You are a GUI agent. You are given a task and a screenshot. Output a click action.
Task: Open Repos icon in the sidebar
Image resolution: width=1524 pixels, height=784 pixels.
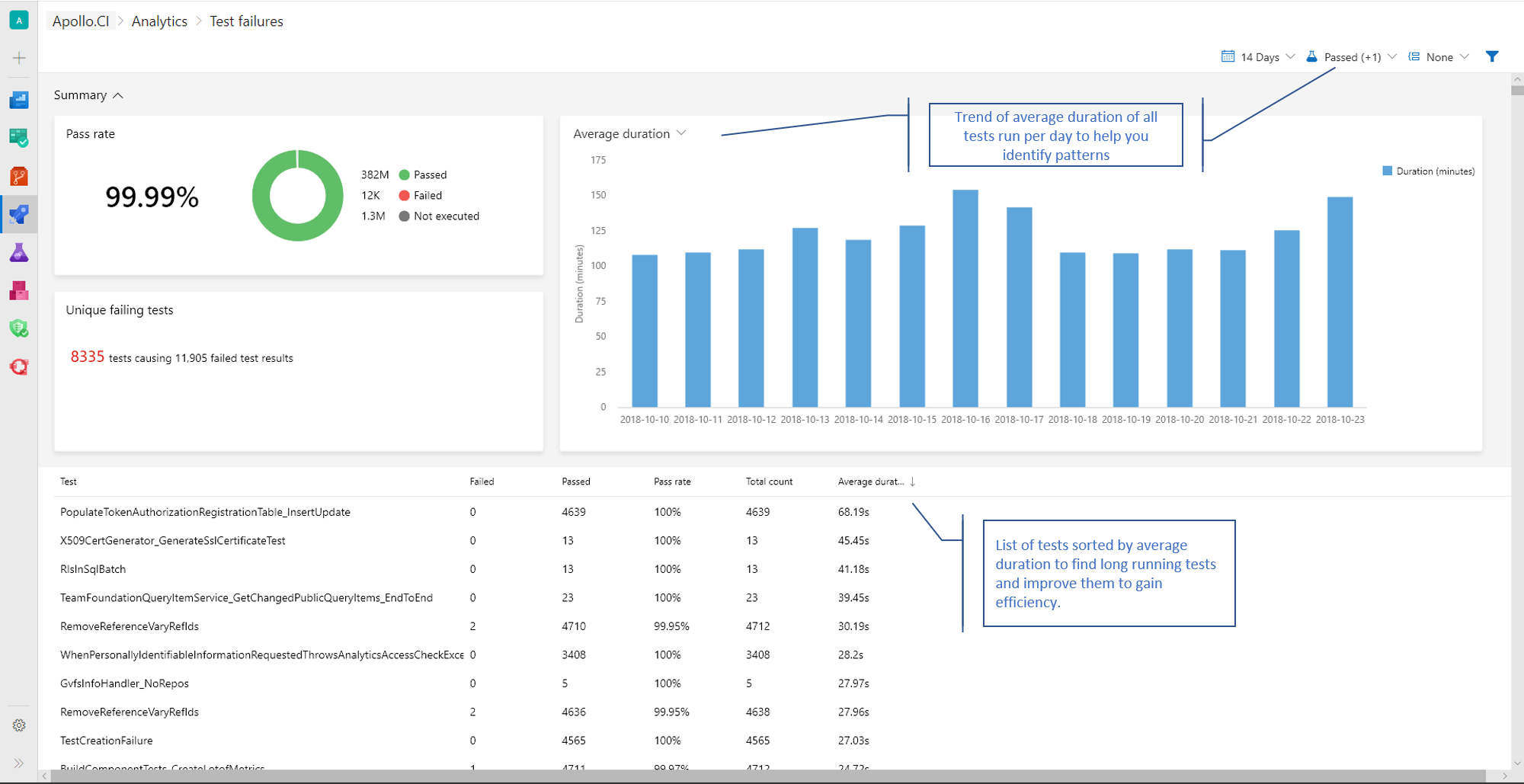click(19, 177)
